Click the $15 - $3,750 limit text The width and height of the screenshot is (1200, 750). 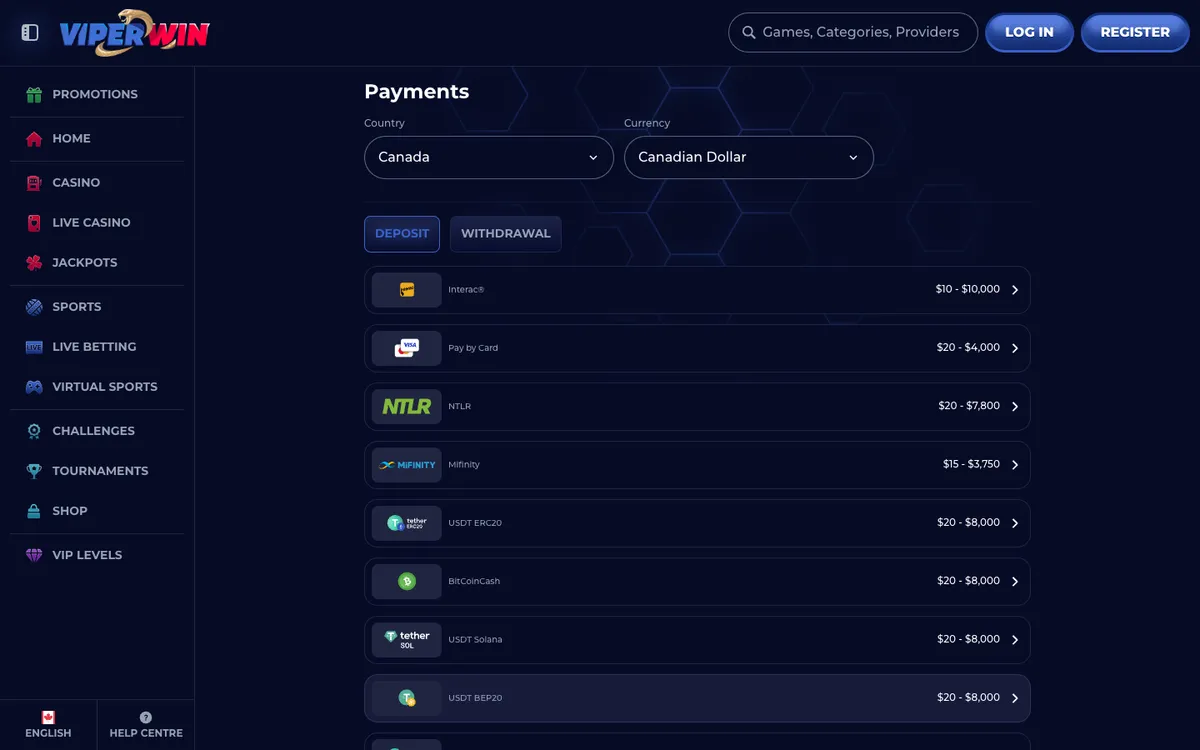pos(971,465)
